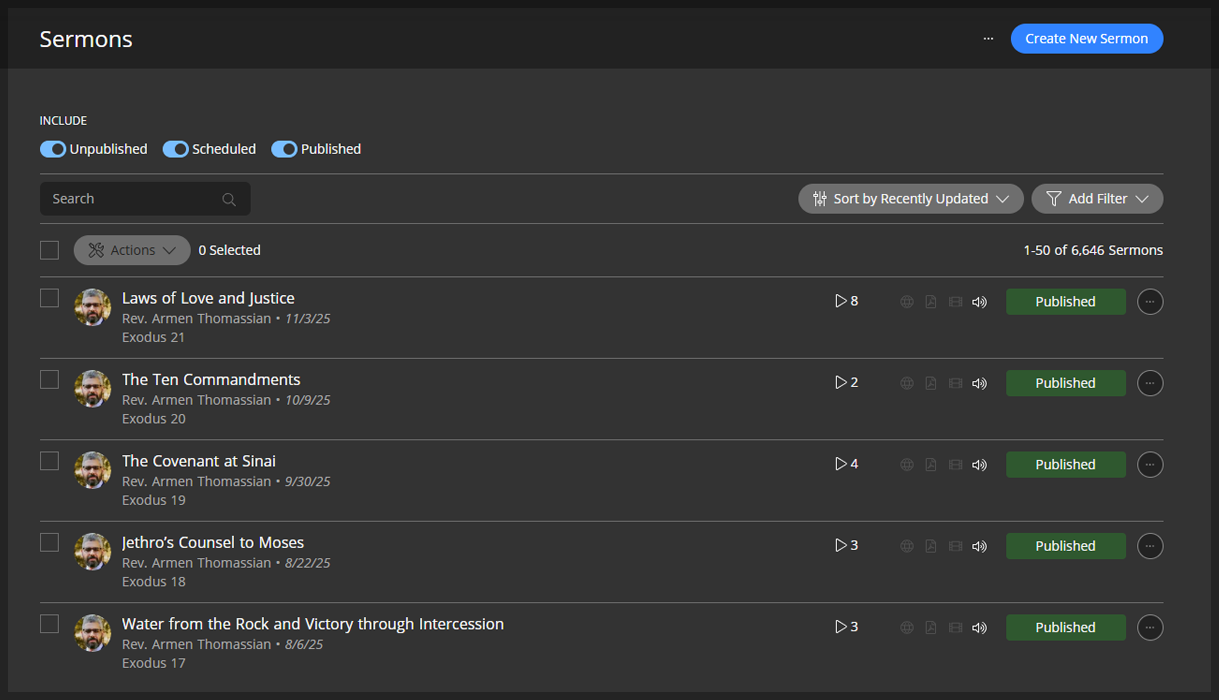Open the Jethro's Counsel to Moses sermon title
Screen dimensions: 1219x700
tap(213, 543)
